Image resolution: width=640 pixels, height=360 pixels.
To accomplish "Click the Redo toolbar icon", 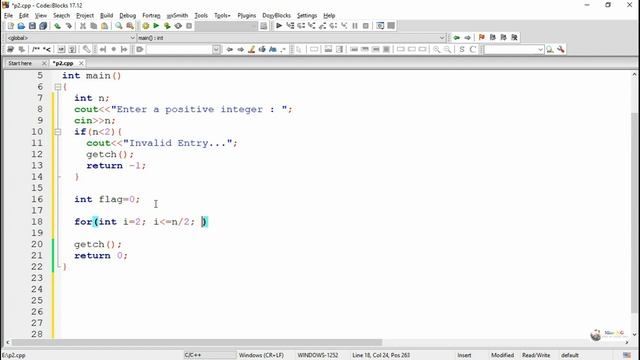I will click(x=69, y=26).
